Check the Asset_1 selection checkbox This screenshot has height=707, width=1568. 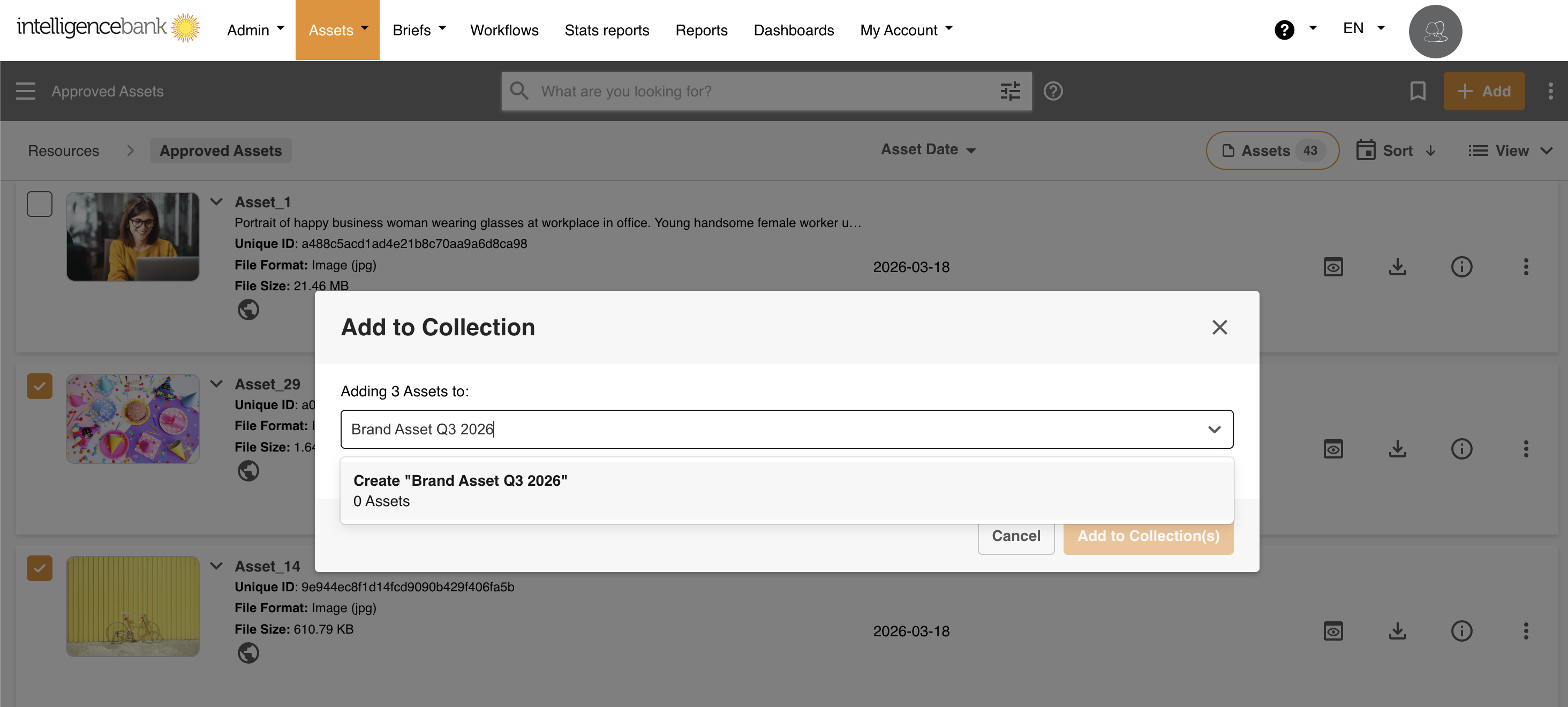tap(40, 204)
